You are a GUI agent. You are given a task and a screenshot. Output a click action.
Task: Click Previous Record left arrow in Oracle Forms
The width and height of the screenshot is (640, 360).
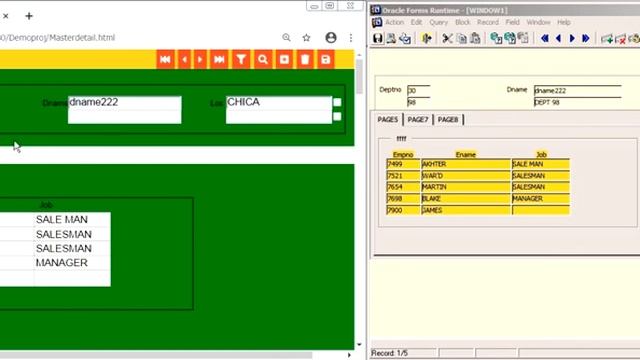(558, 38)
